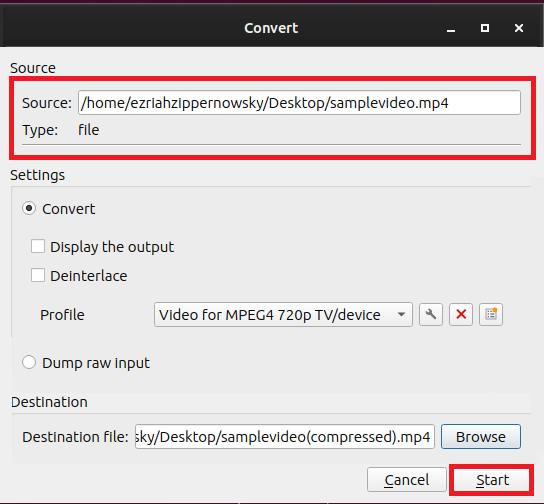Edit selected profile with wrench icon
The image size is (544, 504).
(x=431, y=315)
